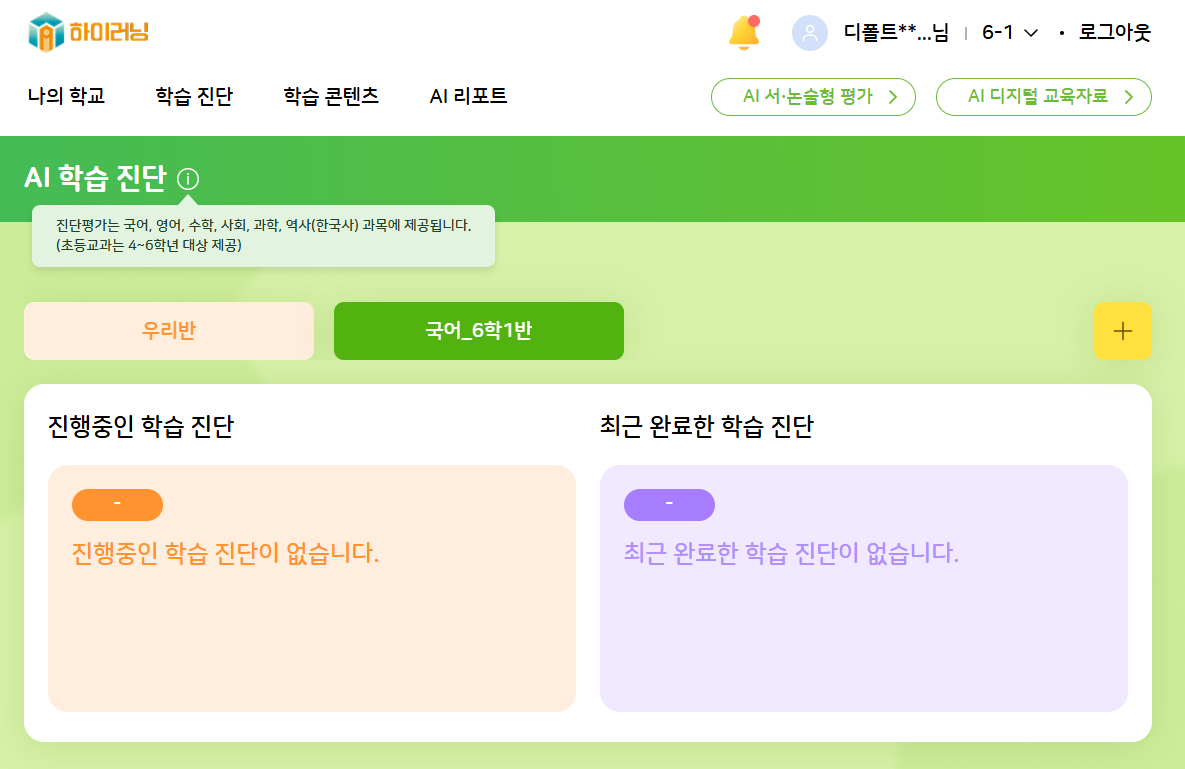The height and width of the screenshot is (769, 1185).
Task: Select the 국어_6학1반 tab
Action: pos(478,331)
